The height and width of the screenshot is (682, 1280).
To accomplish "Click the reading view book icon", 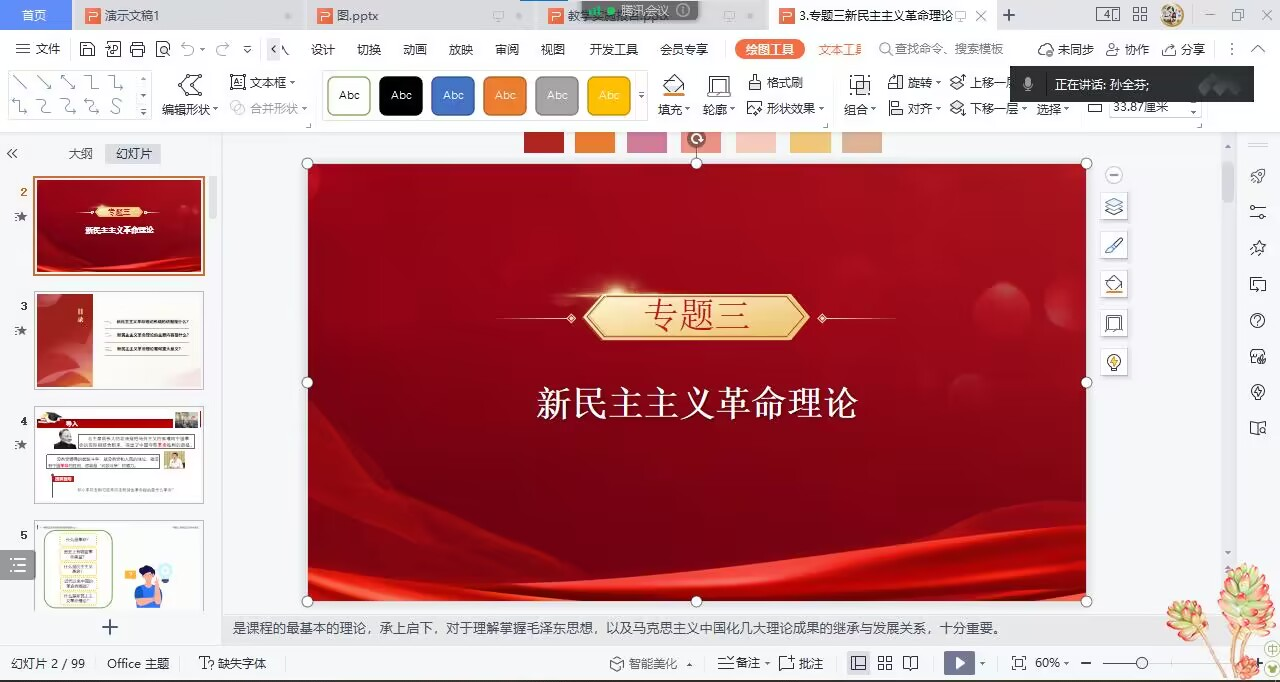I will pos(911,663).
